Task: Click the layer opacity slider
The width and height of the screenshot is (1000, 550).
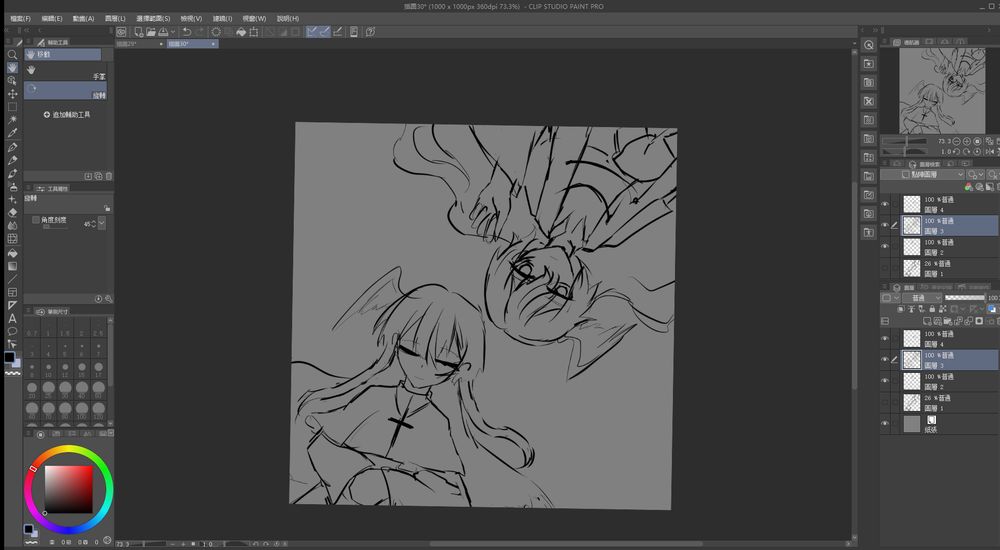Action: [965, 298]
